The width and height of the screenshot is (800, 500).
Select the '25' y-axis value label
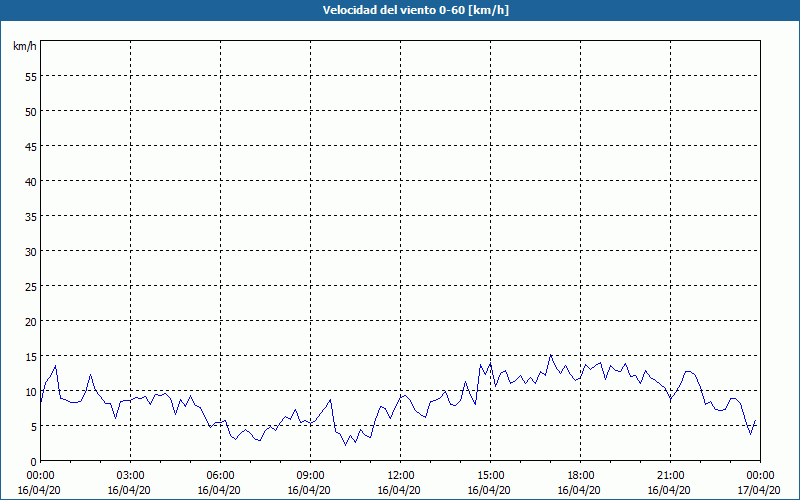tap(31, 287)
